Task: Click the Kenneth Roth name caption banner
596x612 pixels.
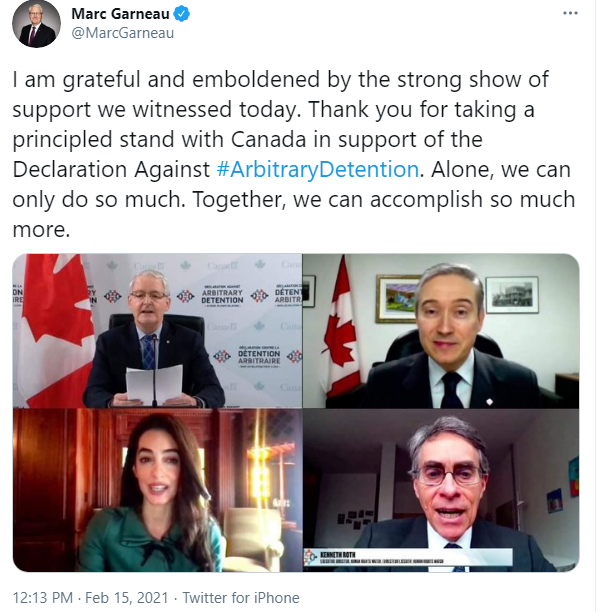Action: 408,557
